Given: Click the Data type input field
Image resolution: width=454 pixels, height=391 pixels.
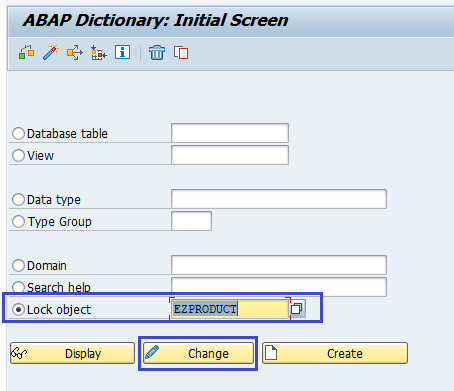Looking at the screenshot, I should pyautogui.click(x=279, y=199).
